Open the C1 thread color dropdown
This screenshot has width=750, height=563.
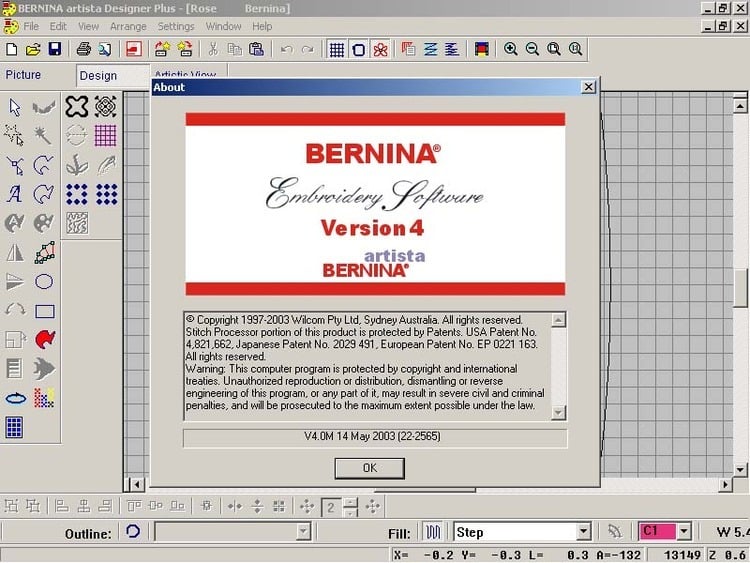coord(684,532)
